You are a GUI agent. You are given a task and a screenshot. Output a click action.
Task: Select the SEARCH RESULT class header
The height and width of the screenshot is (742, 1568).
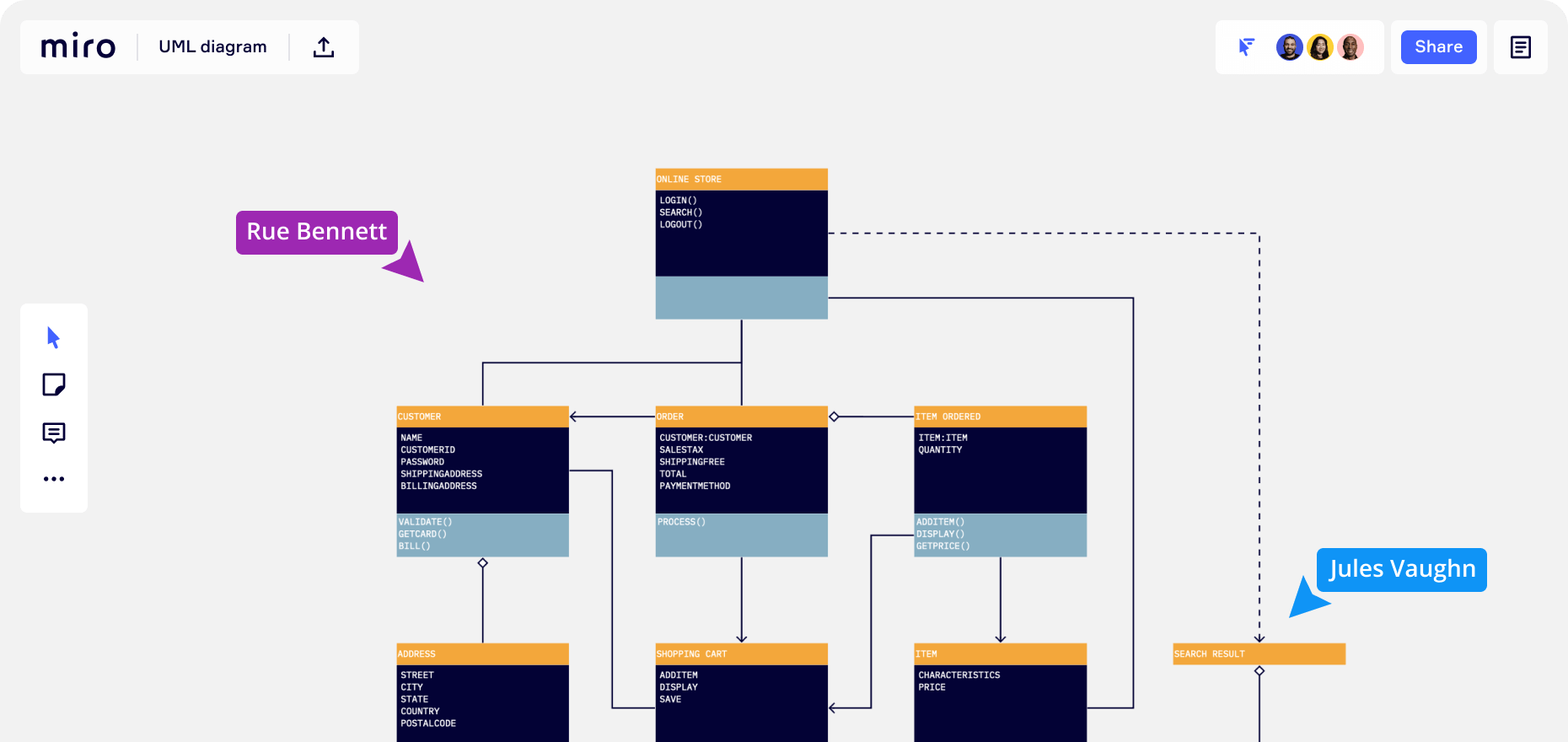point(1259,654)
